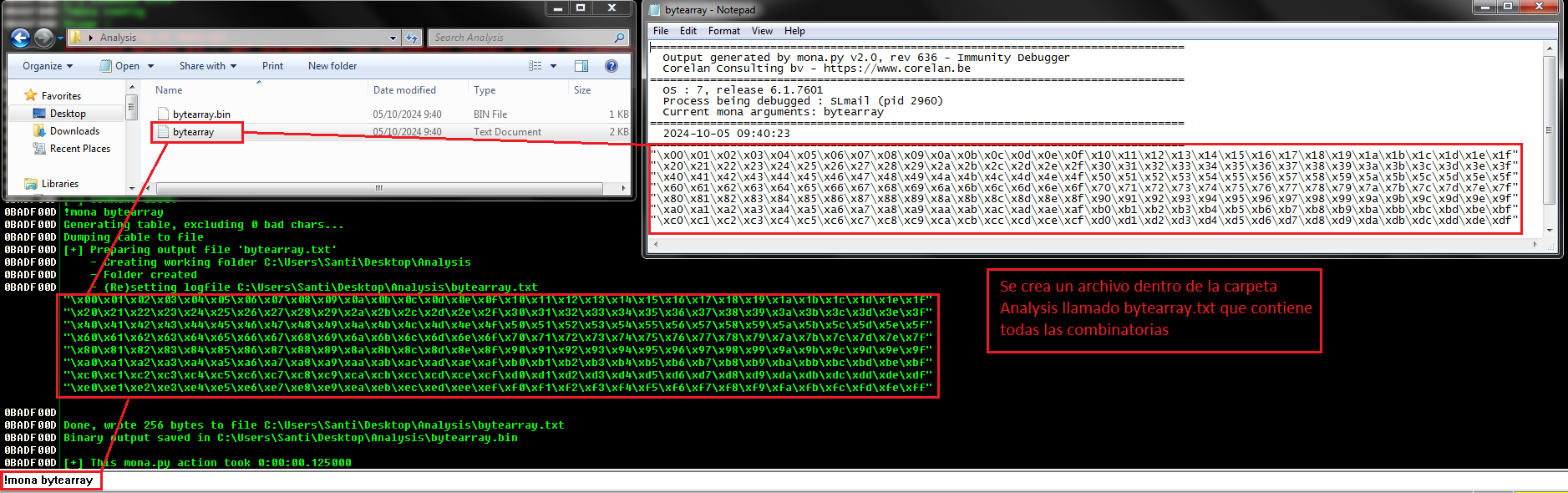The width and height of the screenshot is (1568, 493).
Task: Click the change view icon in Explorer
Action: [x=535, y=66]
